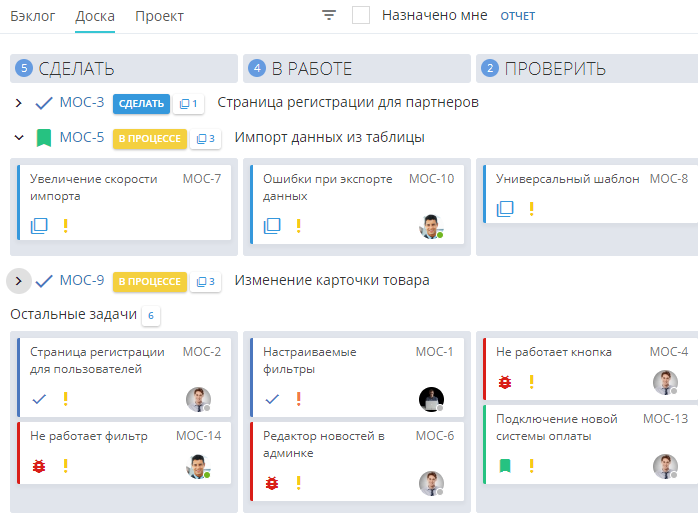Screen dimensions: 698x513
Task: Click the bug icon on MOC-14 card
Action: tap(39, 466)
